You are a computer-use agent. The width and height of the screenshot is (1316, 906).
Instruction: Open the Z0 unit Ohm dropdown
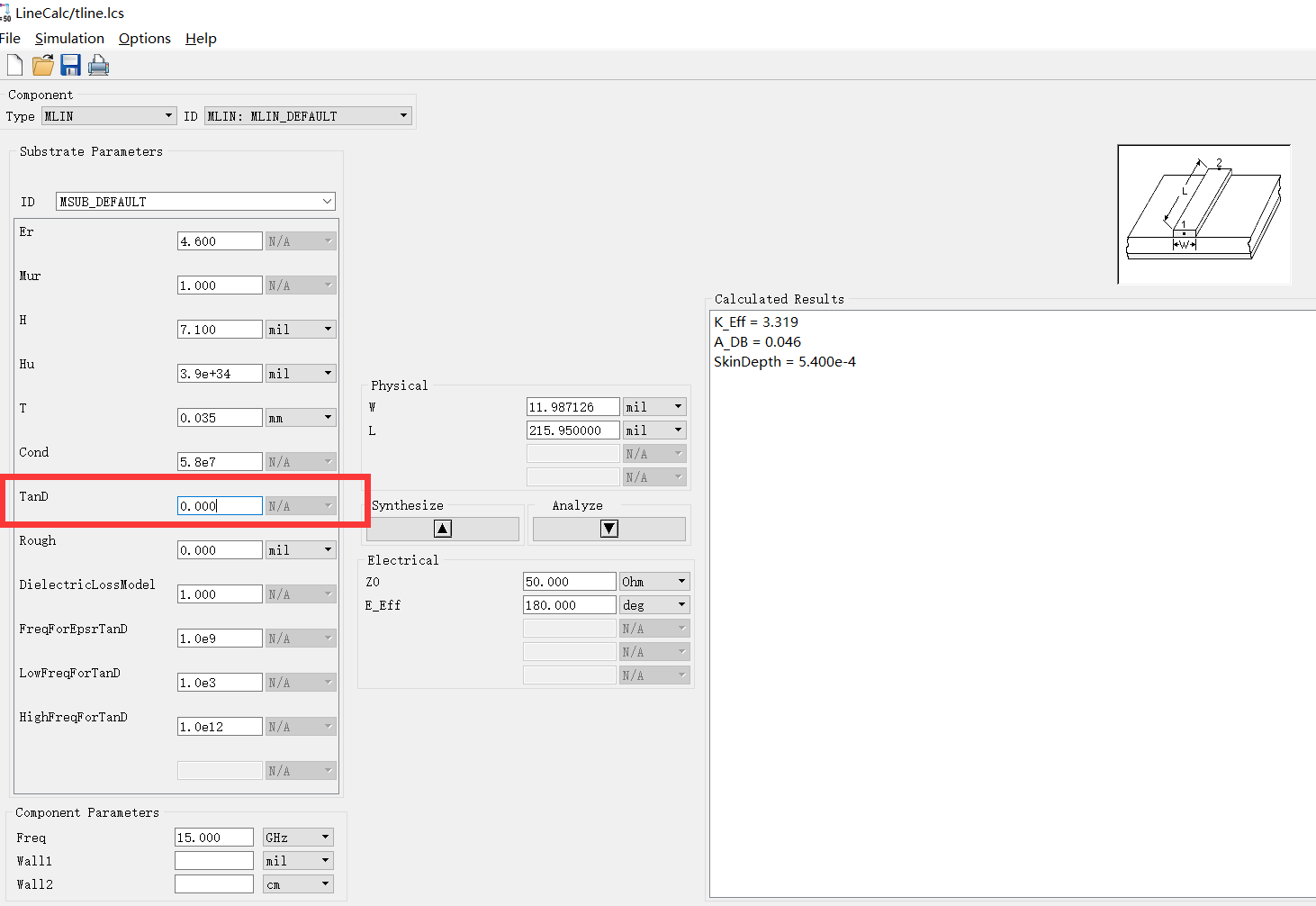654,582
